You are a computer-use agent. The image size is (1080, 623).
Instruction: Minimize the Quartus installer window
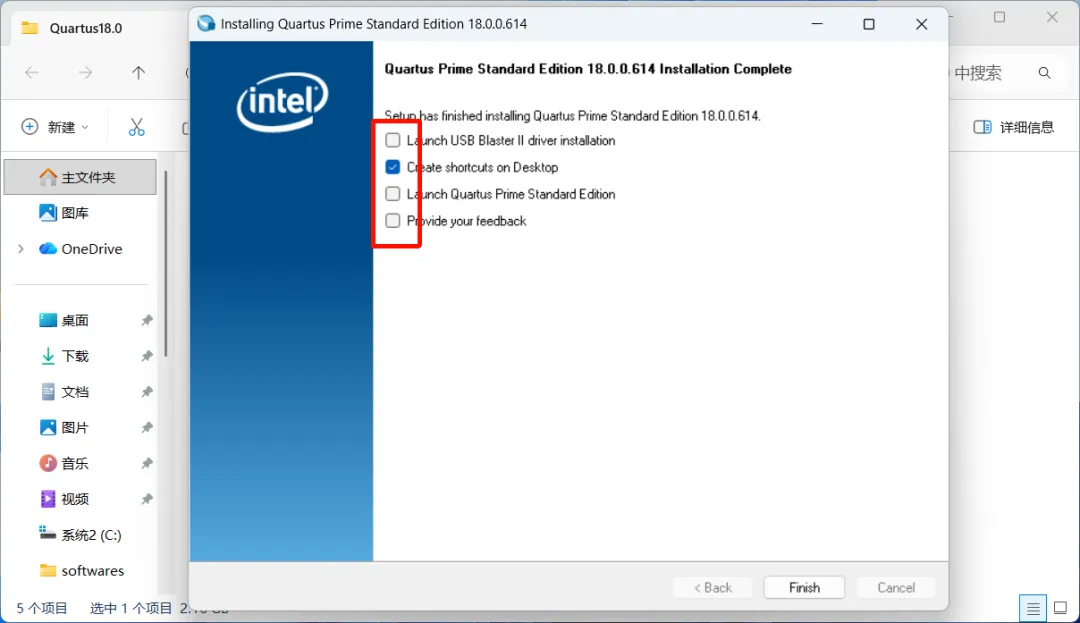[x=817, y=24]
